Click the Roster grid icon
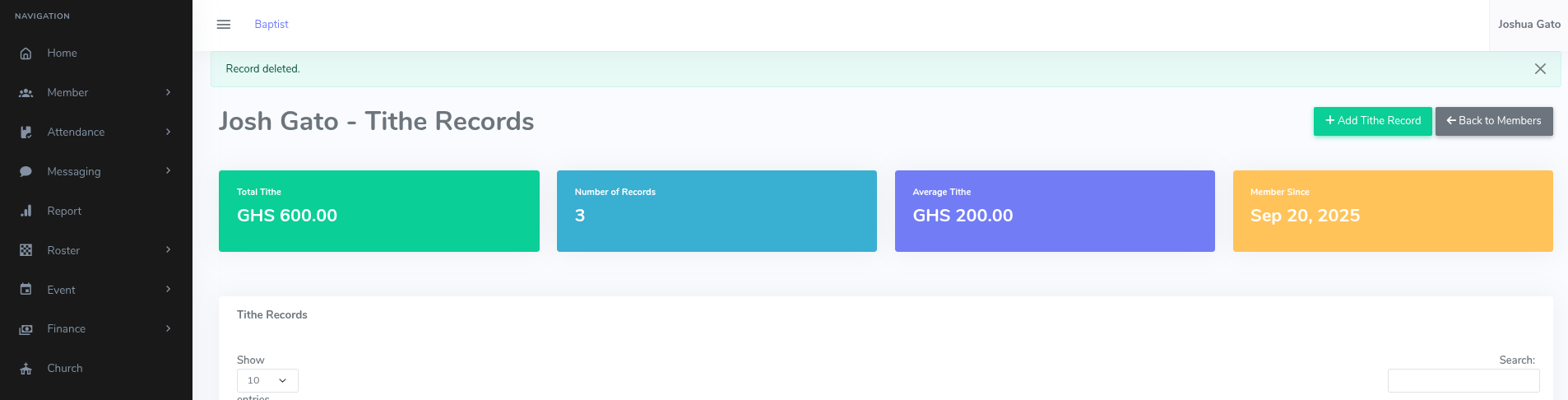 [x=26, y=250]
